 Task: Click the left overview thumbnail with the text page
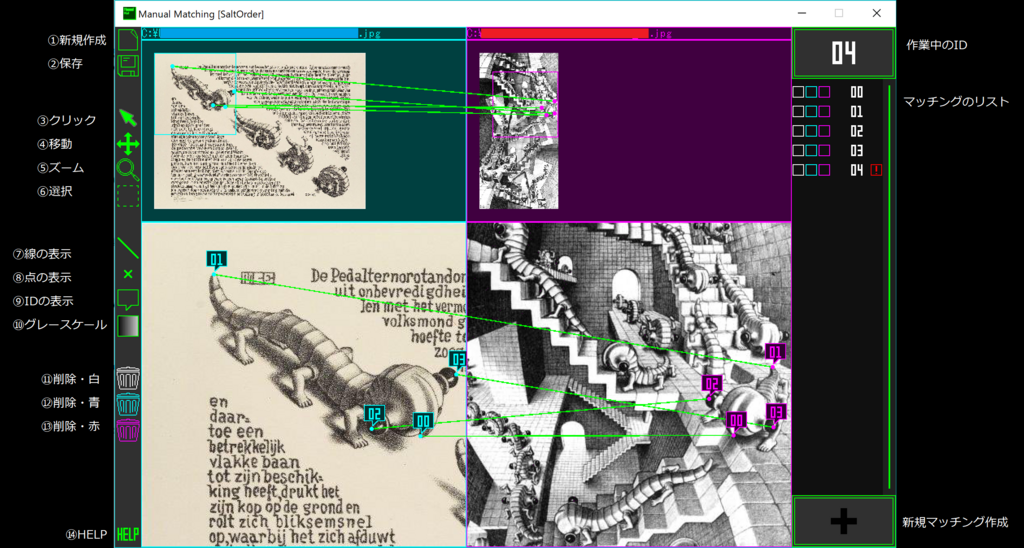(259, 131)
